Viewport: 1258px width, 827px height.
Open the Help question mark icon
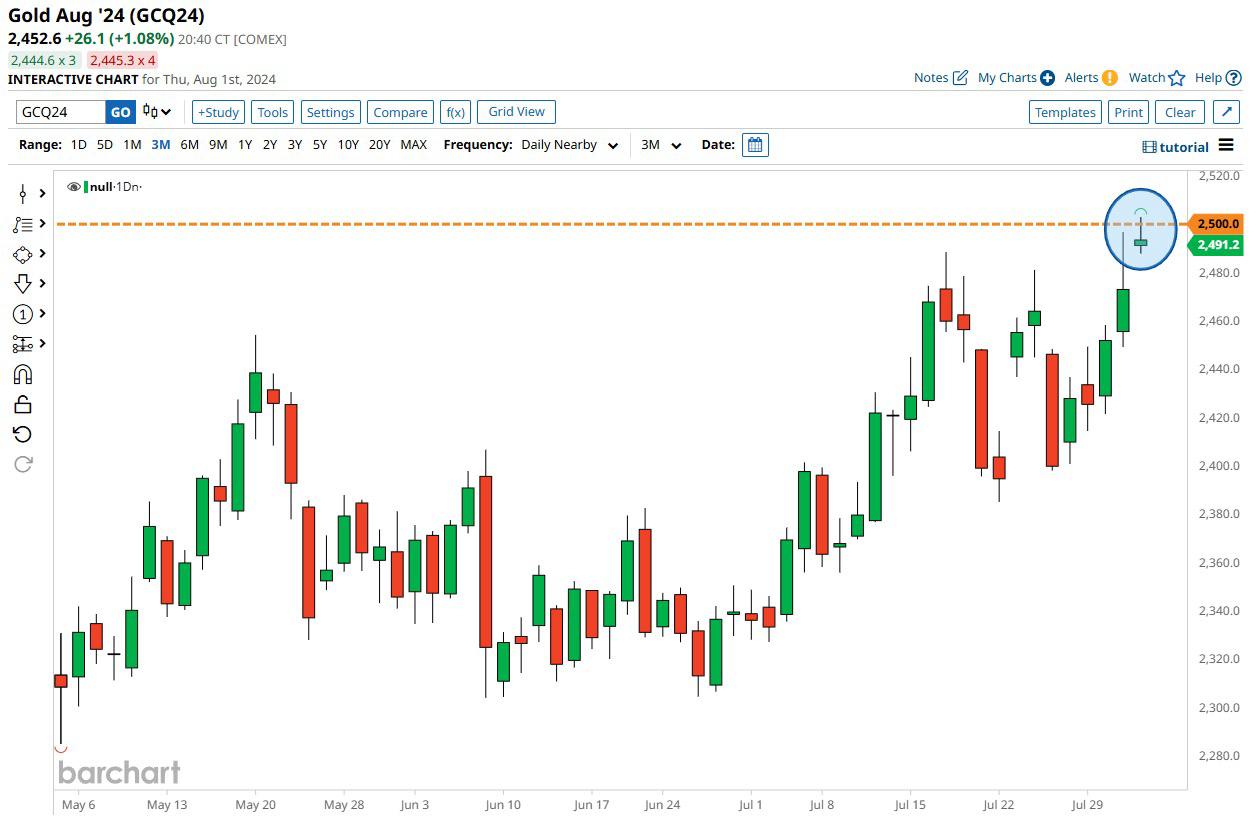tap(1234, 78)
